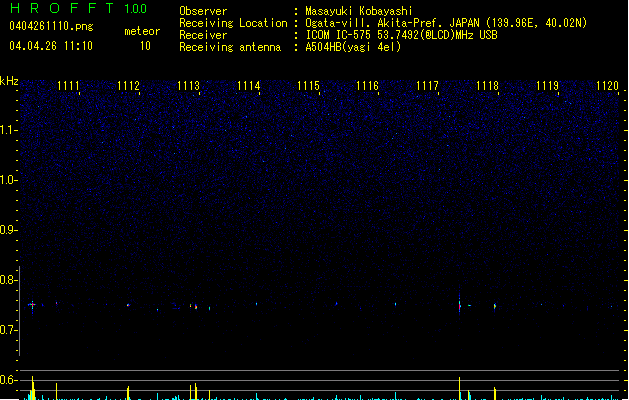Click the Receiving antenna label
The image size is (629, 400).
pos(230,47)
